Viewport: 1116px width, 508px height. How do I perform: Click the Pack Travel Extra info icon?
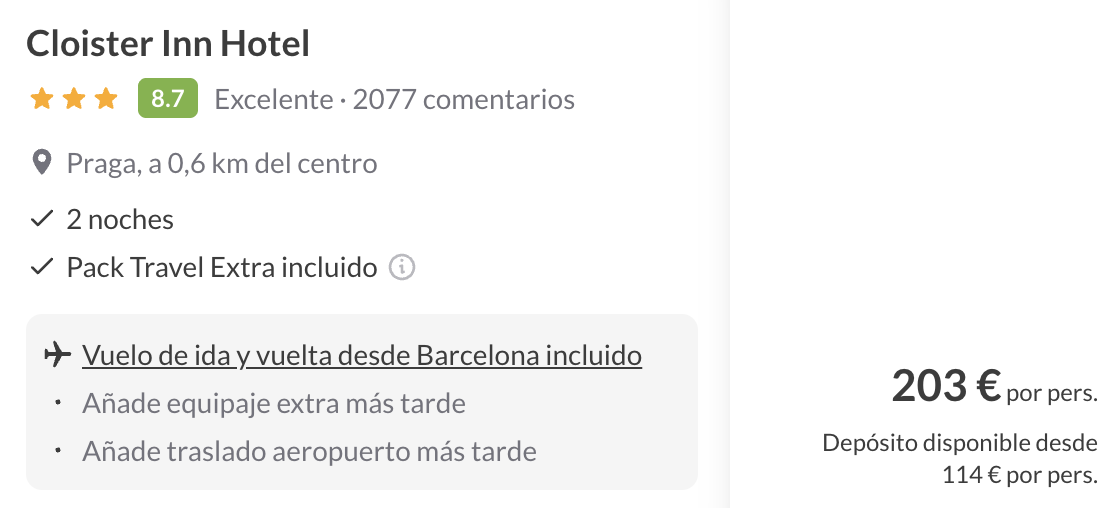[x=402, y=268]
